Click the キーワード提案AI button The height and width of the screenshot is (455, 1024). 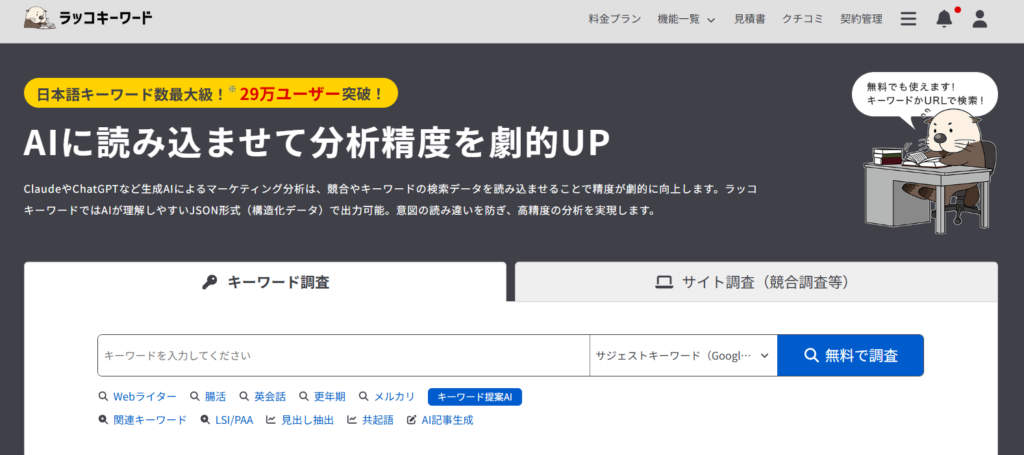point(475,397)
